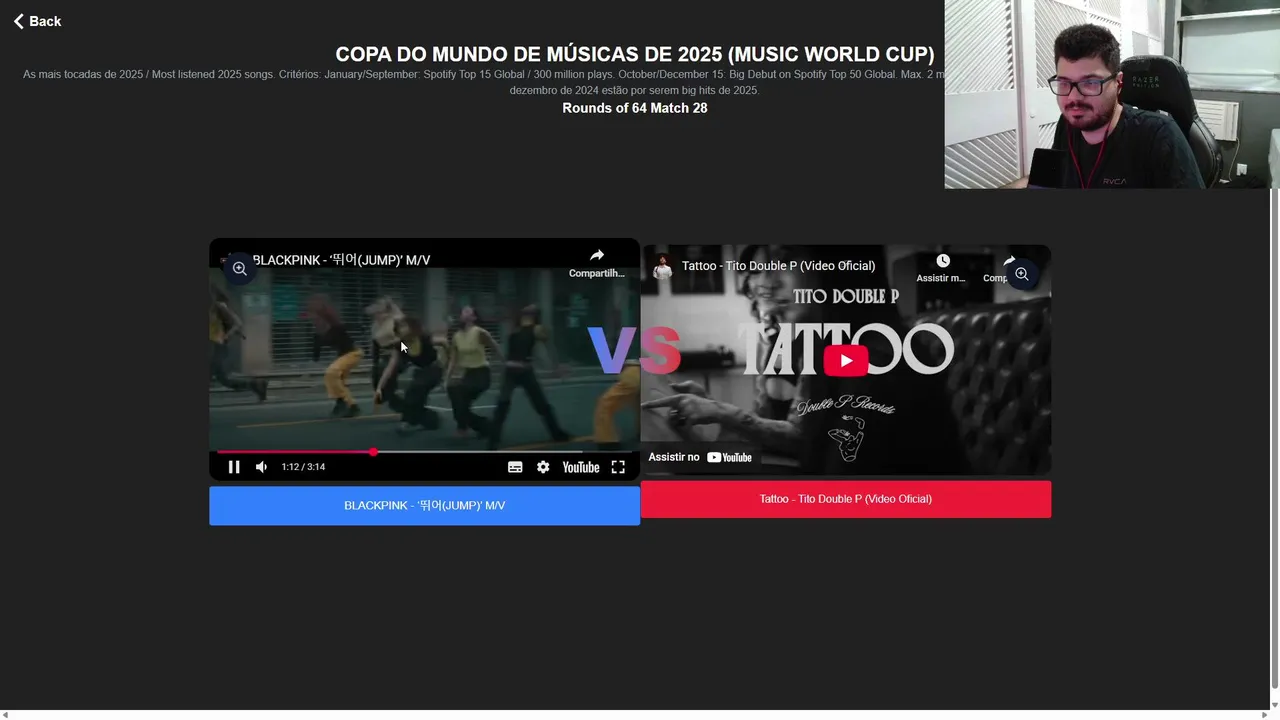Screen dimensions: 1280x720
Task: Mute the BLACKPINK video volume
Action: pos(261,467)
